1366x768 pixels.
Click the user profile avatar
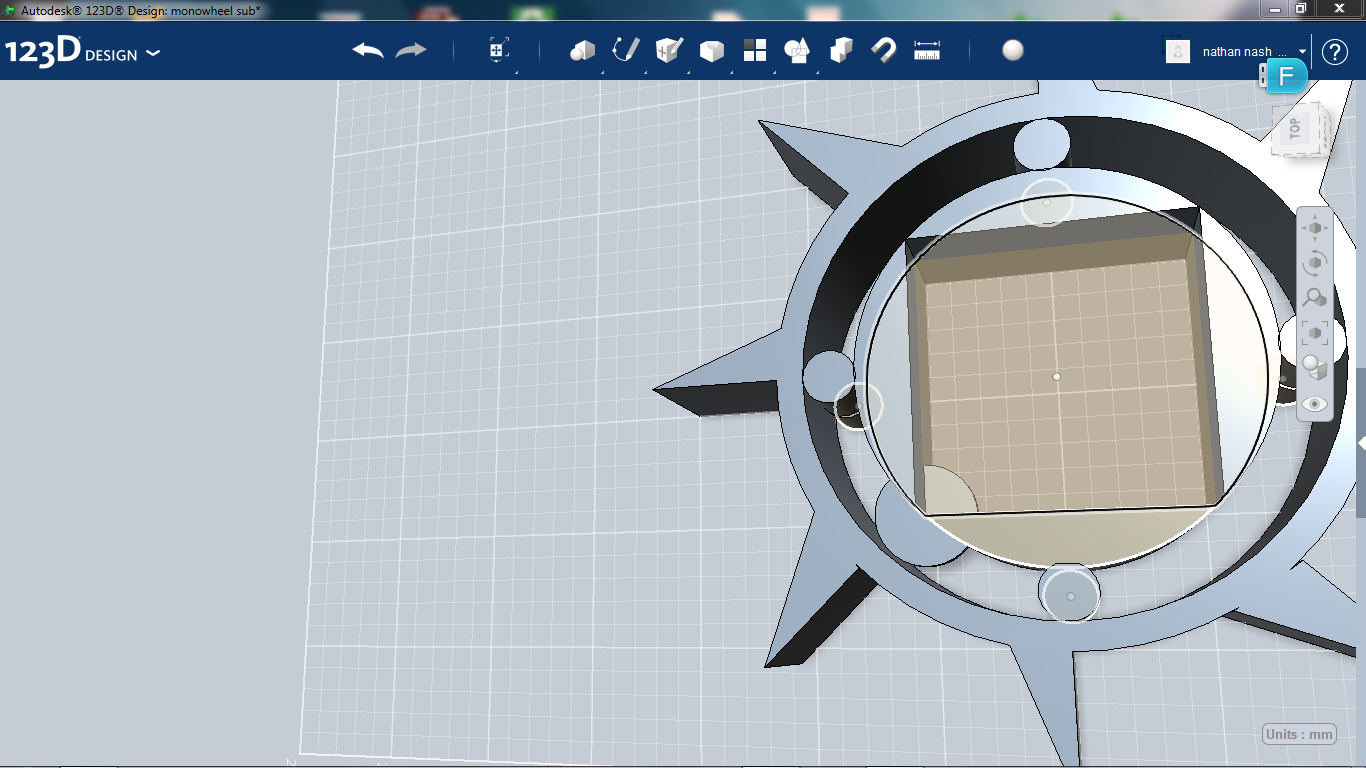point(1178,51)
